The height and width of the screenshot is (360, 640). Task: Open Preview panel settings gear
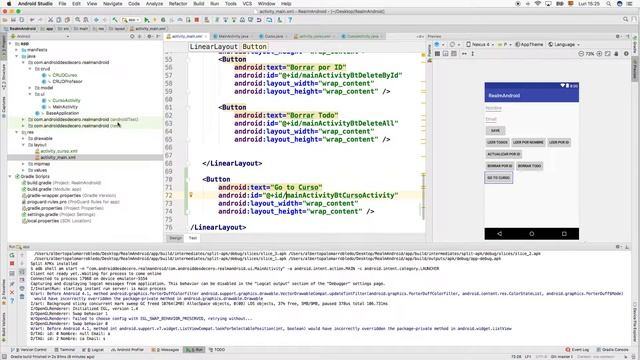[x=619, y=36]
